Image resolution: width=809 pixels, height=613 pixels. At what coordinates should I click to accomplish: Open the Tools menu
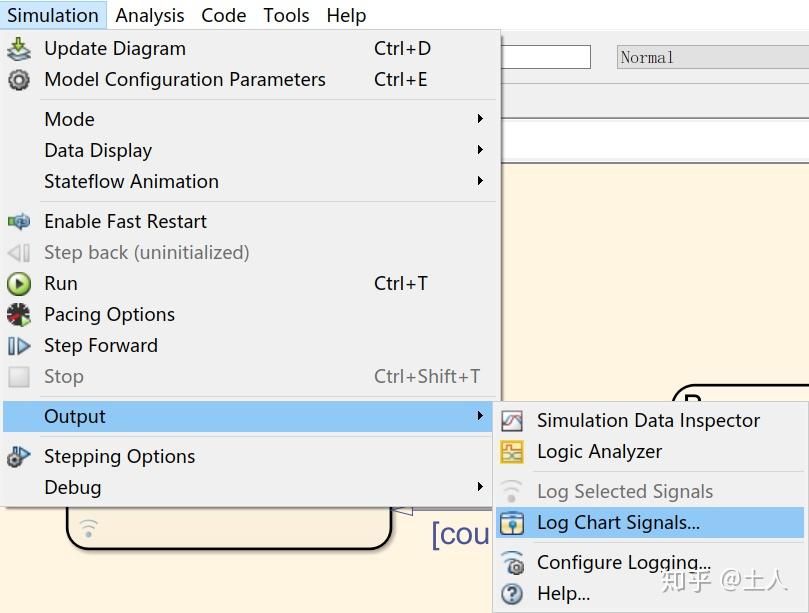(286, 15)
